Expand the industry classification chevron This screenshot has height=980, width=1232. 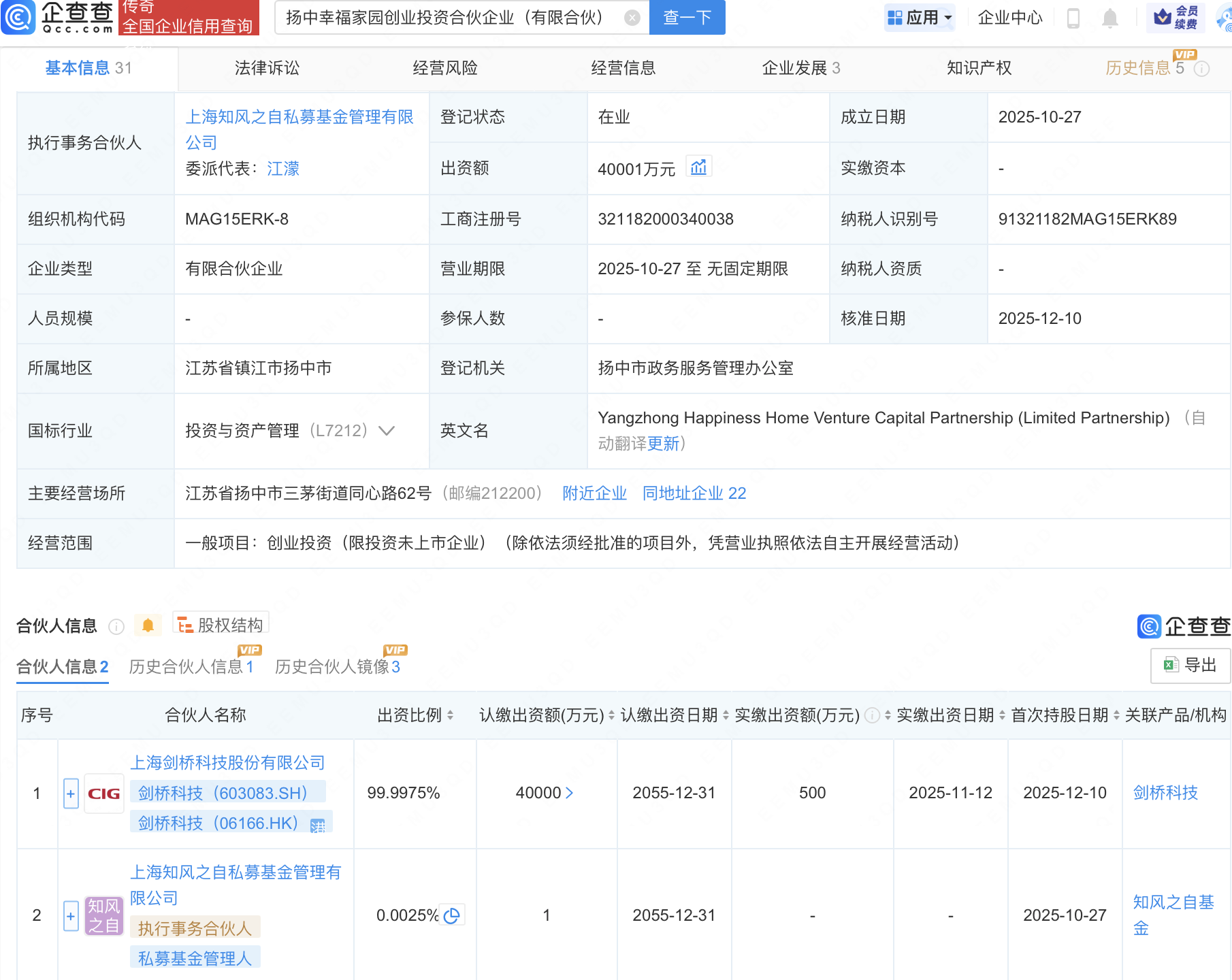(x=387, y=431)
